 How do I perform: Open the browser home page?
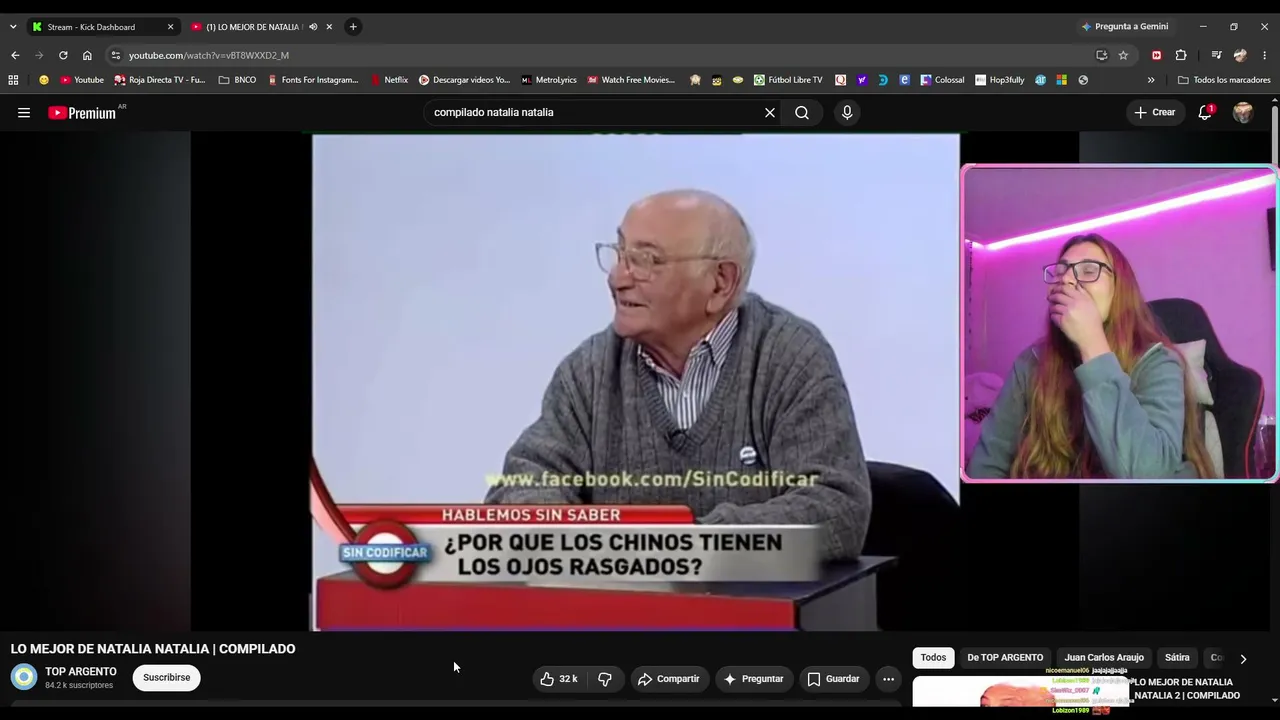click(x=87, y=55)
